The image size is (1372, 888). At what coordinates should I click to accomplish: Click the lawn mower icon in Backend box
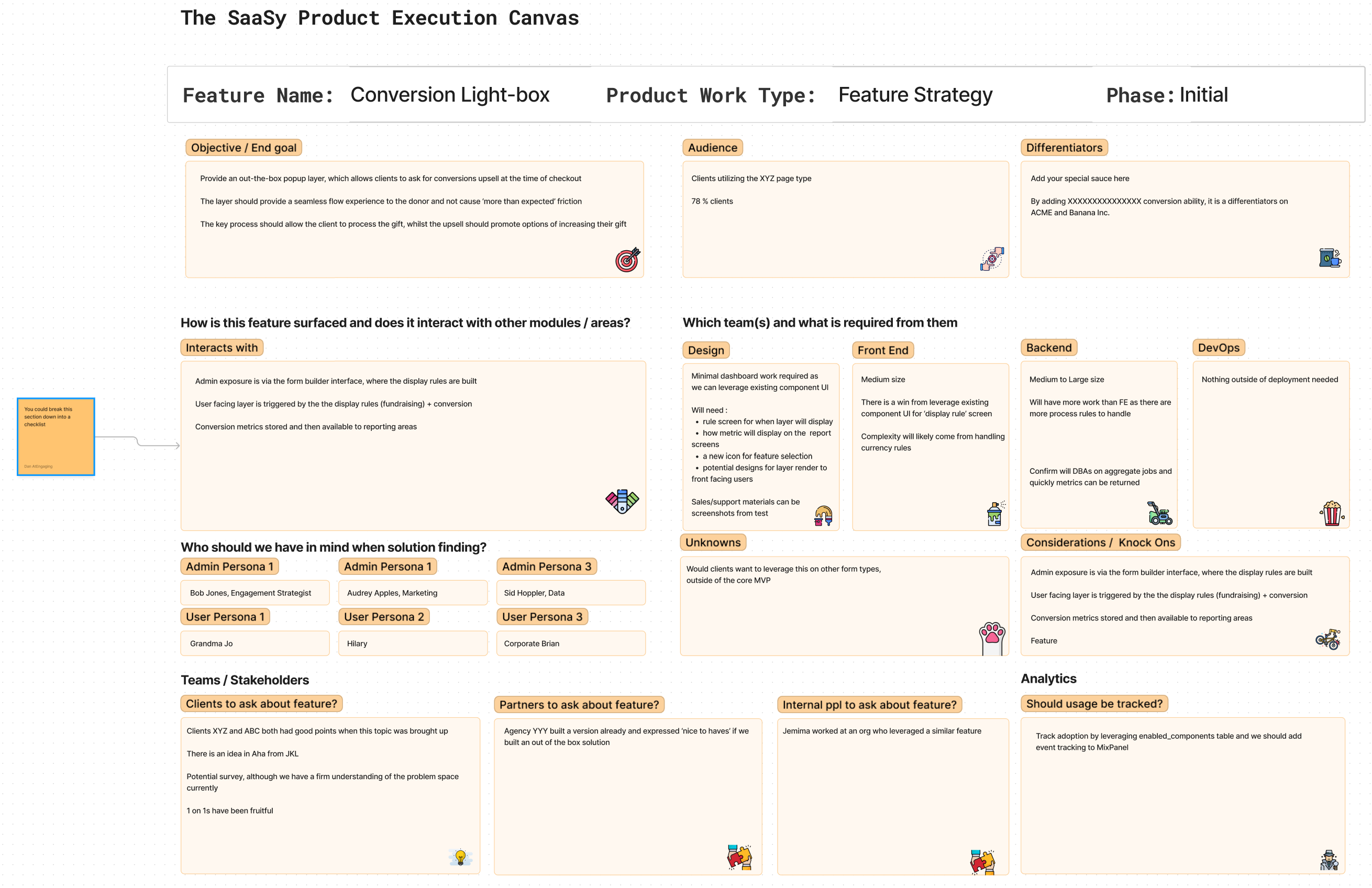pyautogui.click(x=1159, y=513)
